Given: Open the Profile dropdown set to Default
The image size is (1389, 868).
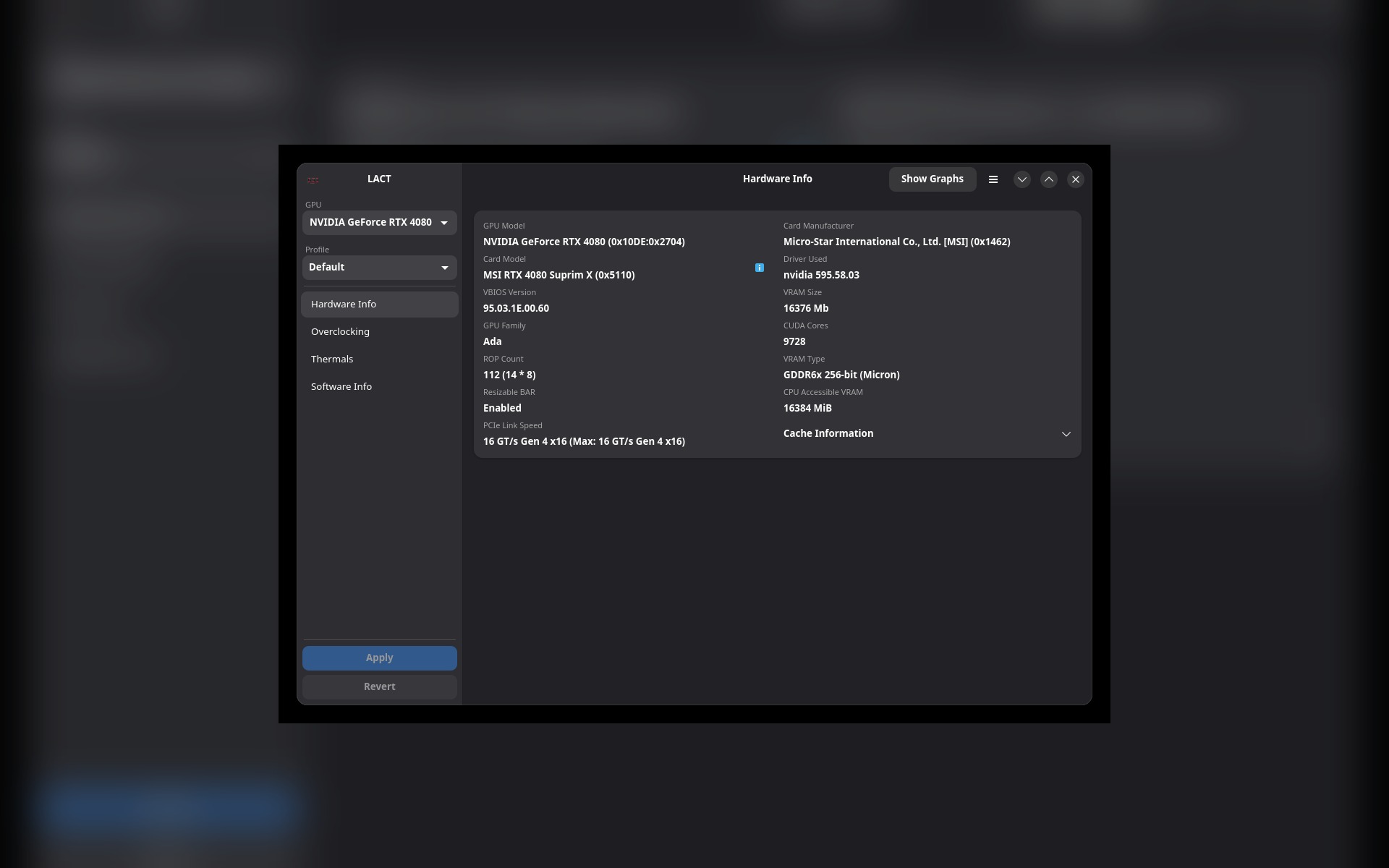Looking at the screenshot, I should tap(380, 268).
